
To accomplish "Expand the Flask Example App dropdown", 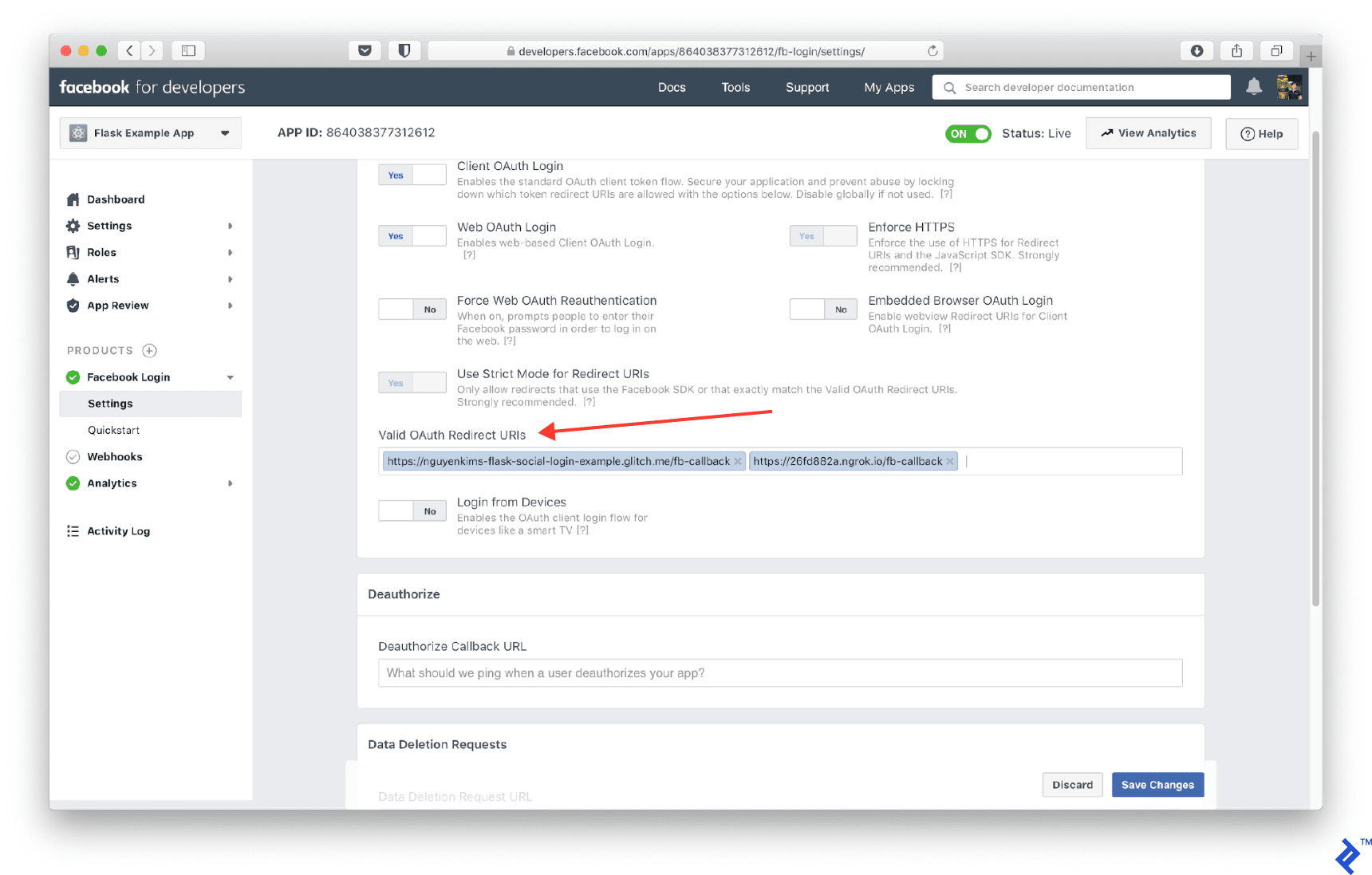I will [x=226, y=132].
